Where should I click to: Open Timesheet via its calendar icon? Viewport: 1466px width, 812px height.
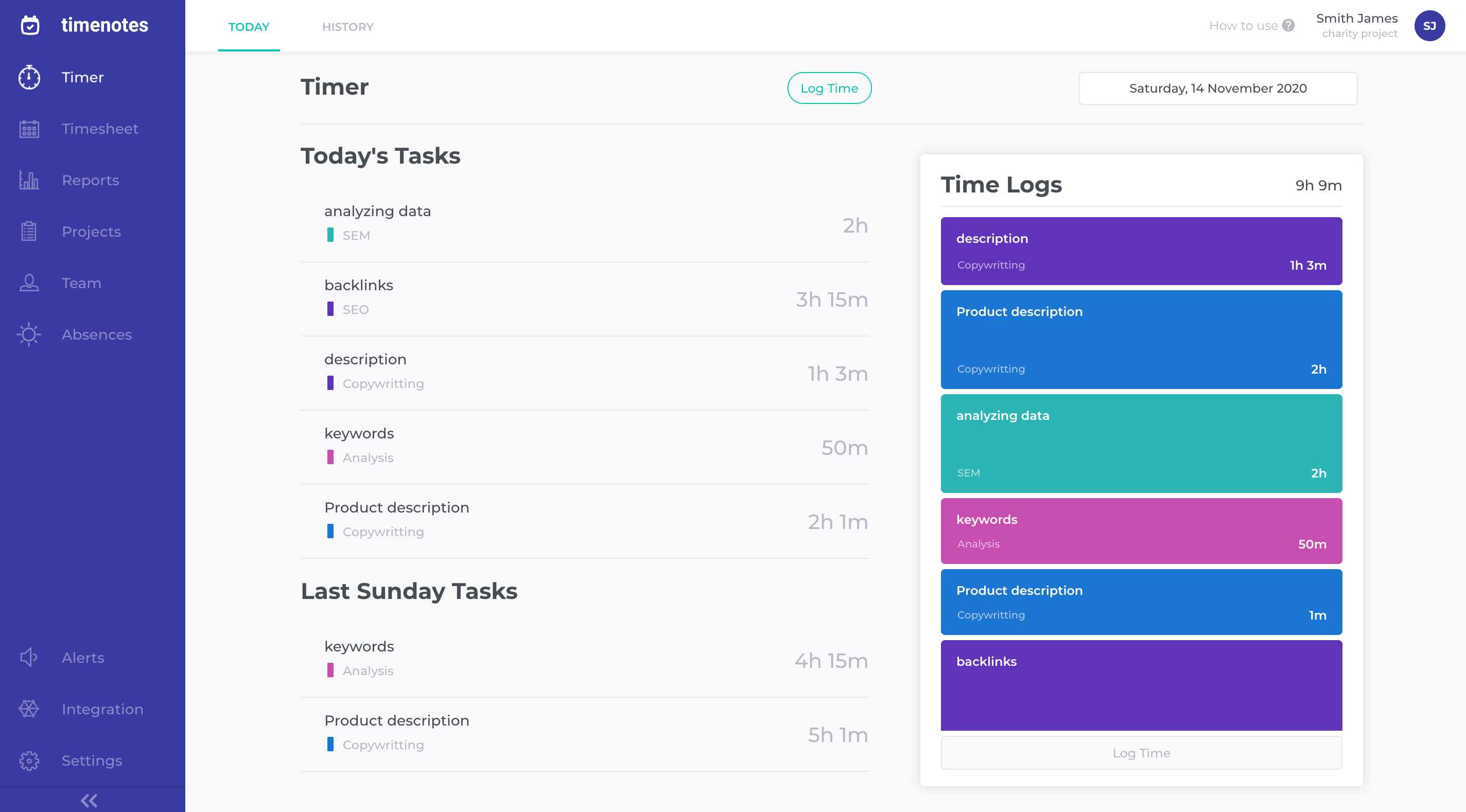(x=29, y=129)
